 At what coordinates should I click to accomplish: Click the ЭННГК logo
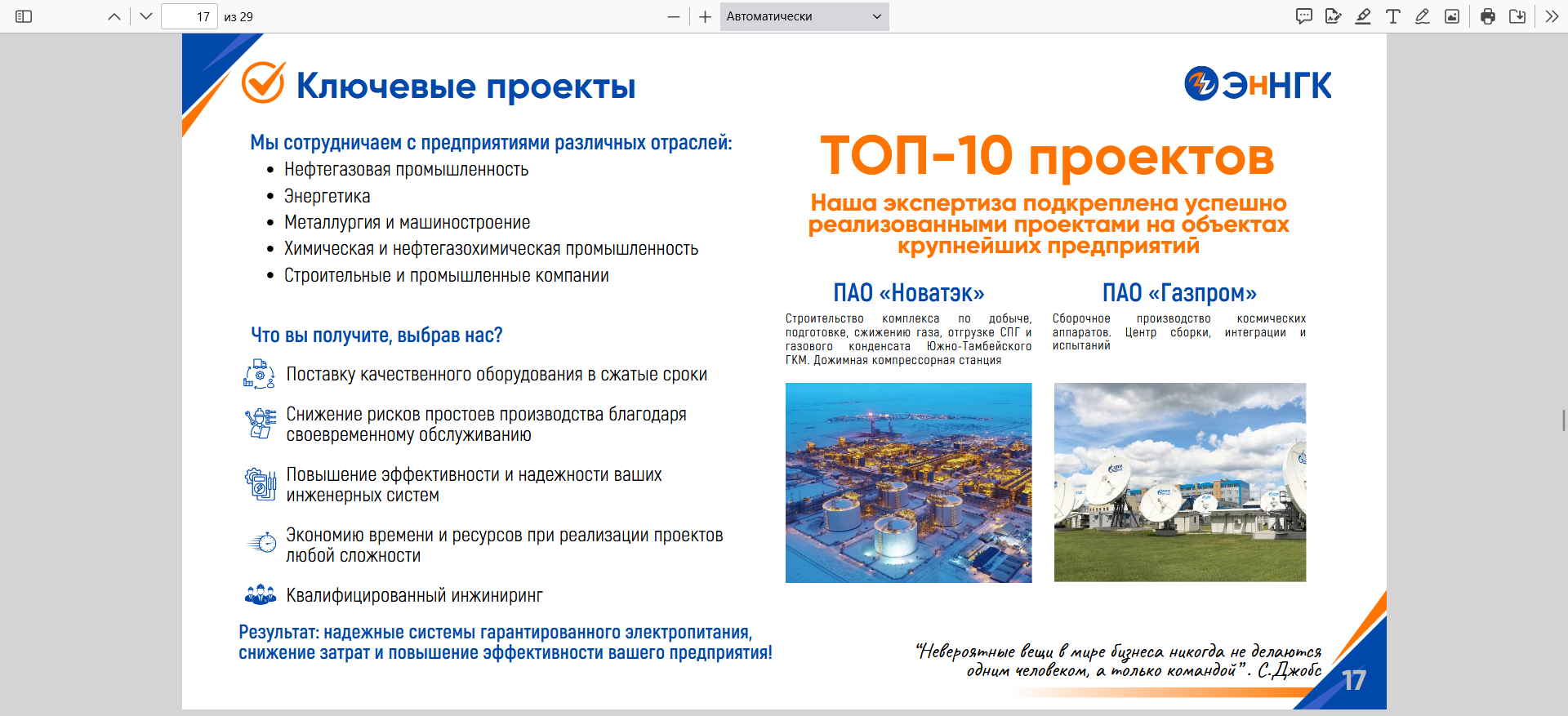[1258, 84]
